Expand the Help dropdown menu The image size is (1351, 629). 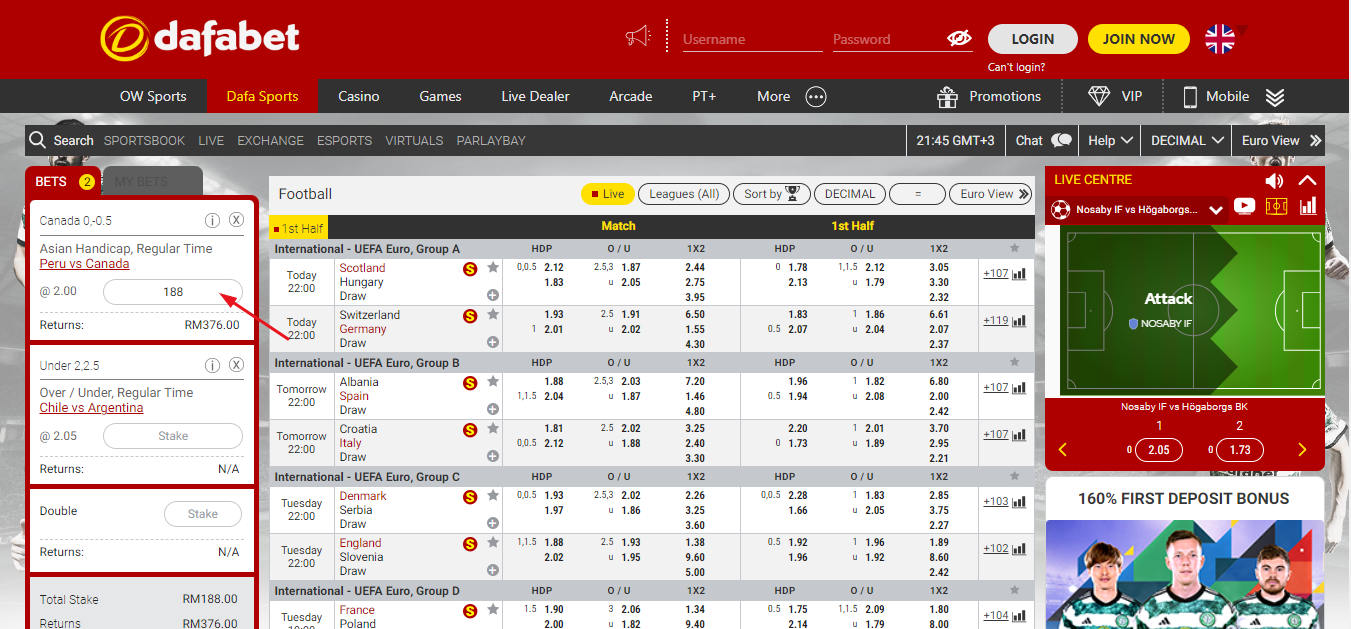click(x=1110, y=141)
